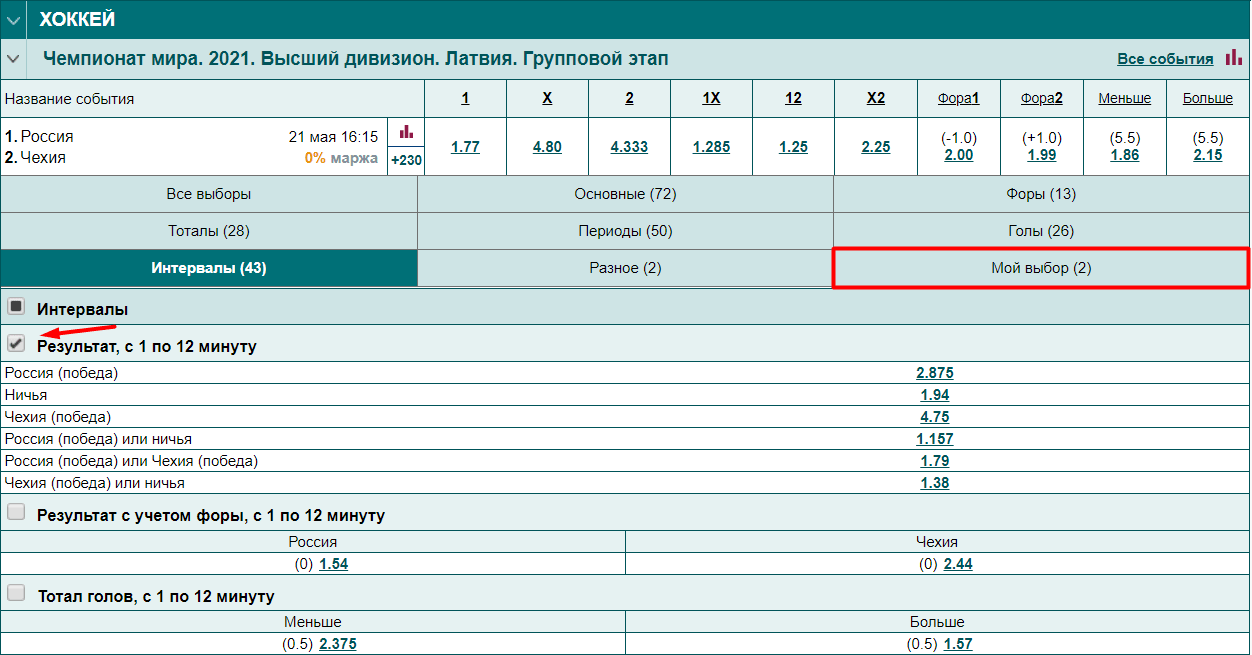Image resolution: width=1252 pixels, height=655 pixels.
Task: Click the 21 мая 16:15 match time
Action: [x=334, y=137]
